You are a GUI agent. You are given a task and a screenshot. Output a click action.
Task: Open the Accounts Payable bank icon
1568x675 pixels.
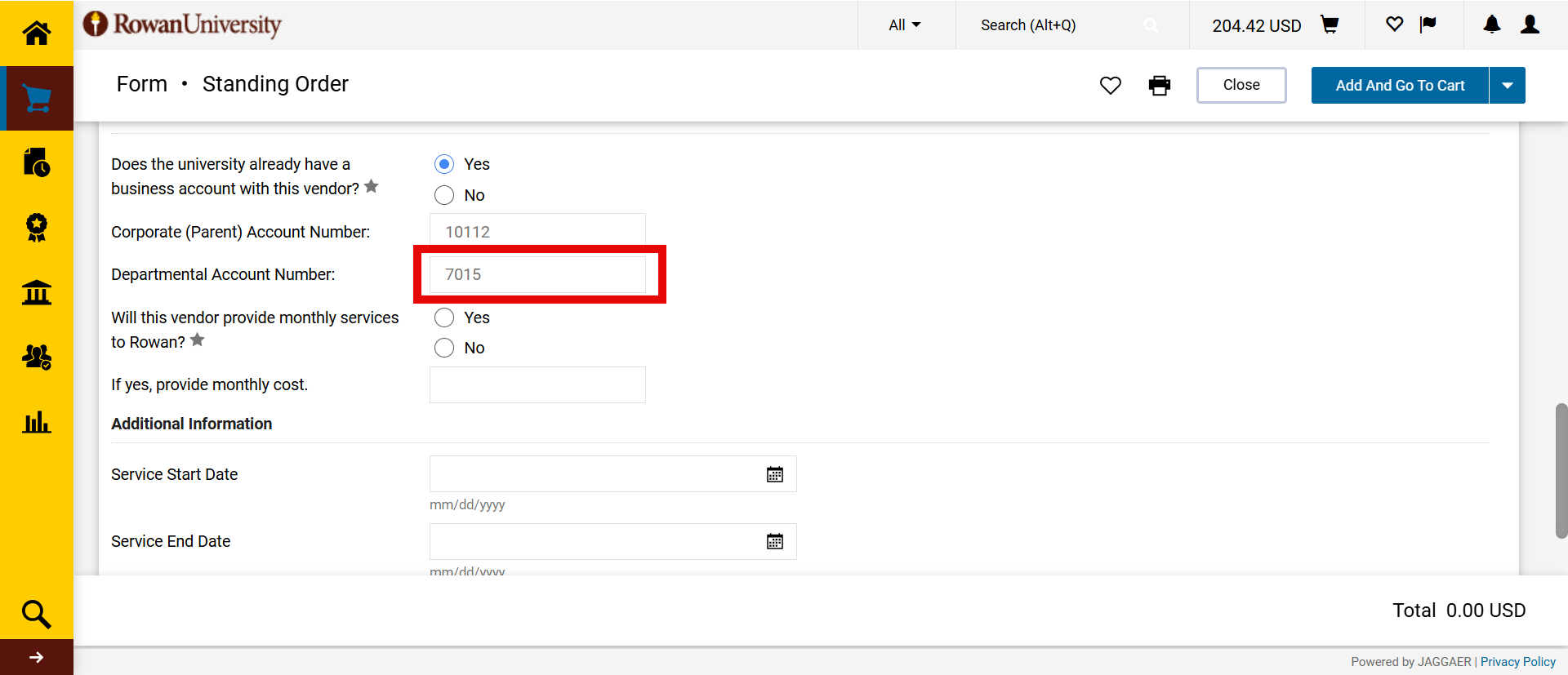point(37,292)
